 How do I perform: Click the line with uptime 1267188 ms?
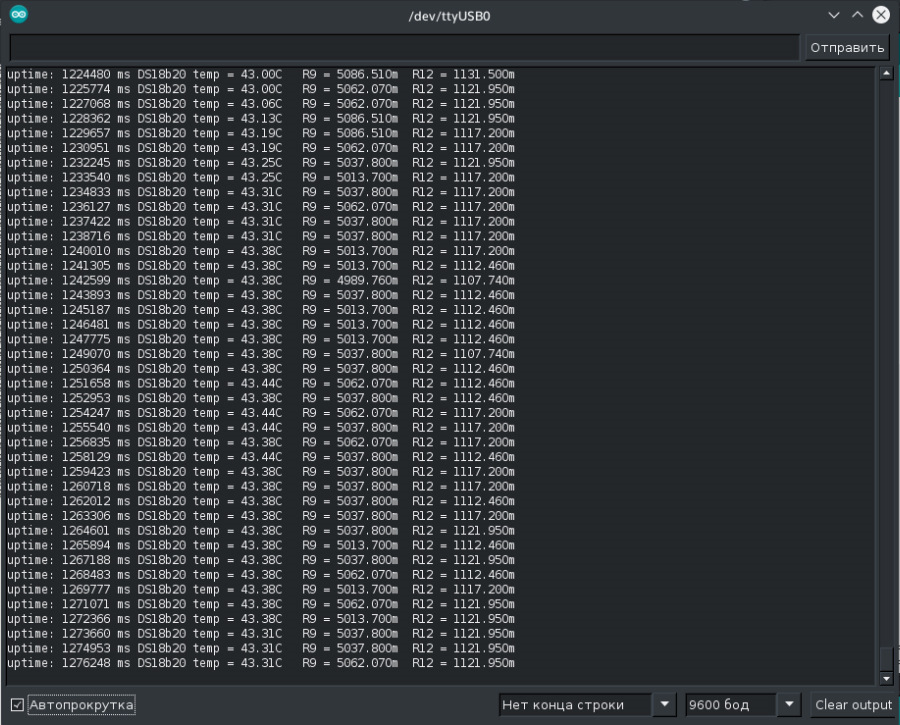pyautogui.click(x=261, y=560)
